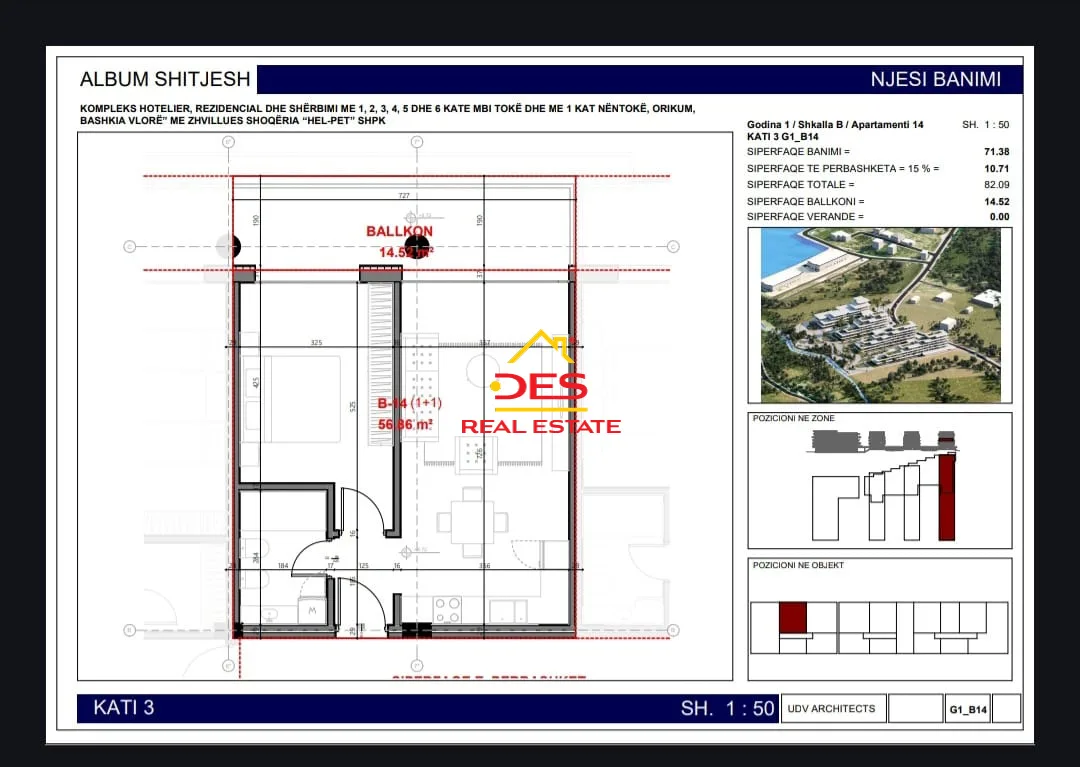This screenshot has height=767, width=1080.
Task: Click the four-burner stove symbol in the kitchen
Action: [447, 609]
